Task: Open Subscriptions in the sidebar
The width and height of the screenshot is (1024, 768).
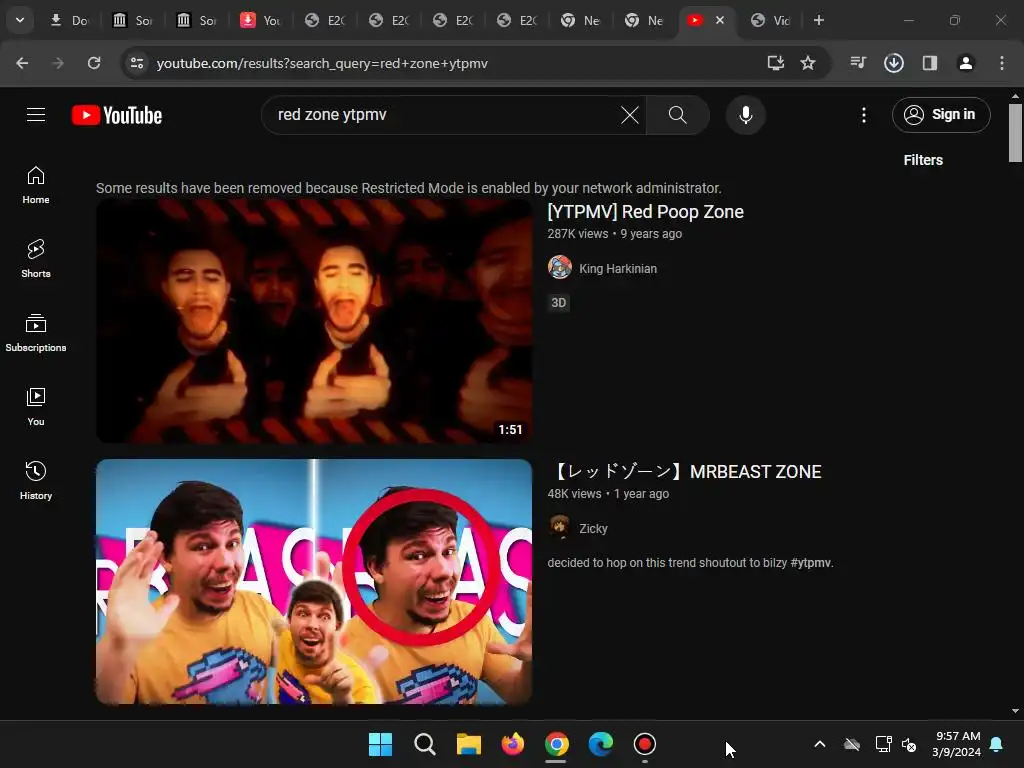Action: pyautogui.click(x=36, y=333)
